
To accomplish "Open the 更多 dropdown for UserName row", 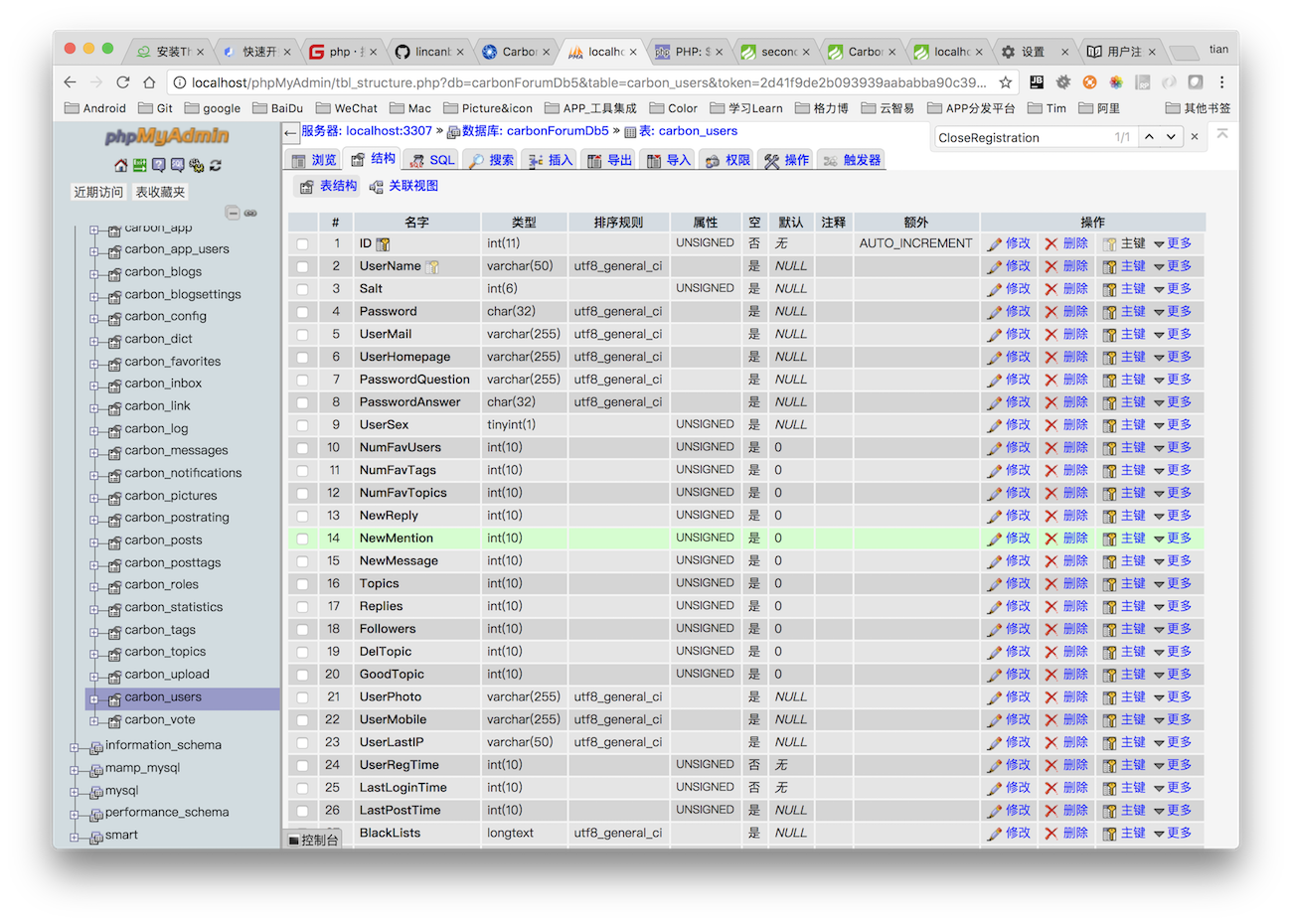I will pos(1173,266).
